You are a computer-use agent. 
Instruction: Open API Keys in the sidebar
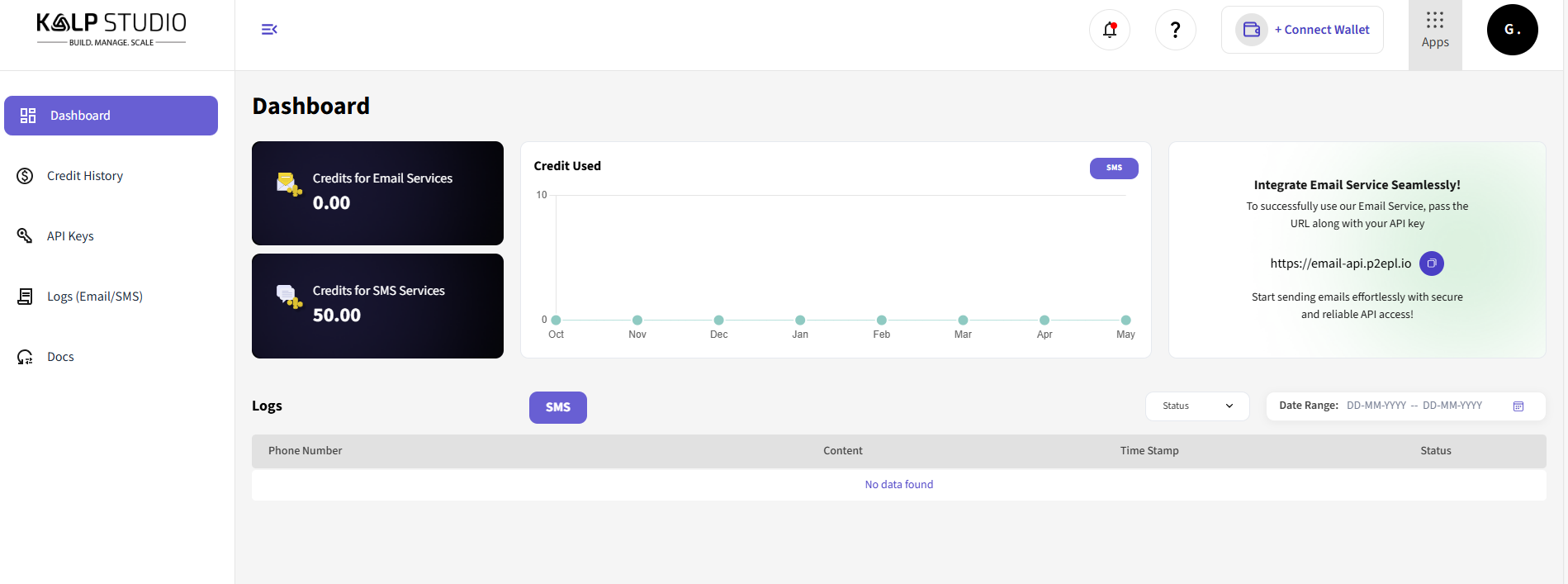[x=70, y=236]
